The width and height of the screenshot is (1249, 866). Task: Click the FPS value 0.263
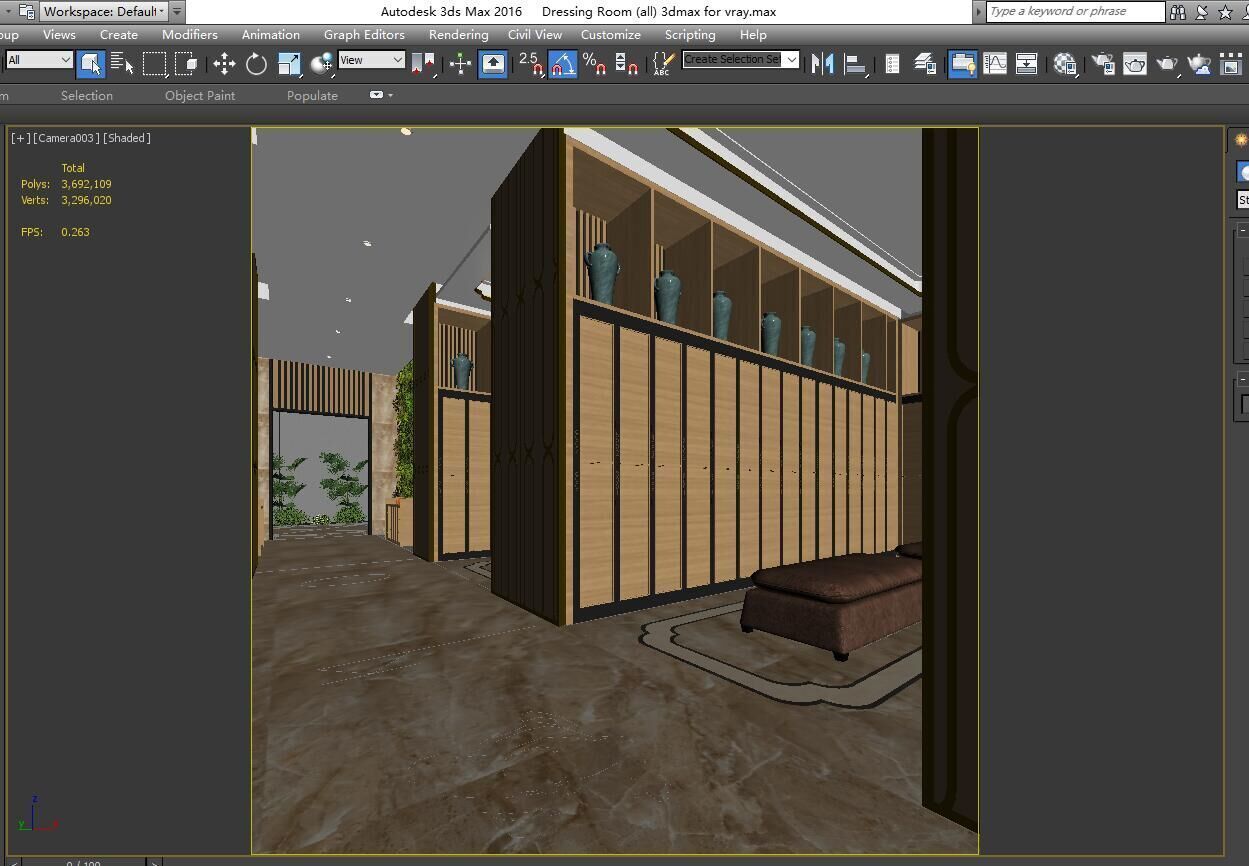(x=75, y=232)
